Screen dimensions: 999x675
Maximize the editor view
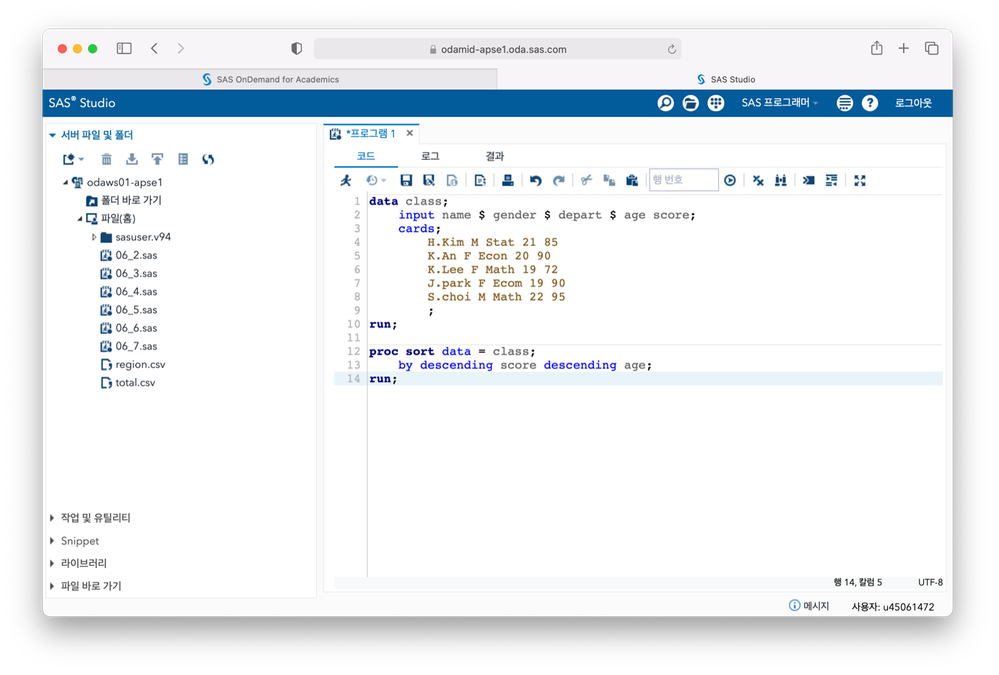860,180
